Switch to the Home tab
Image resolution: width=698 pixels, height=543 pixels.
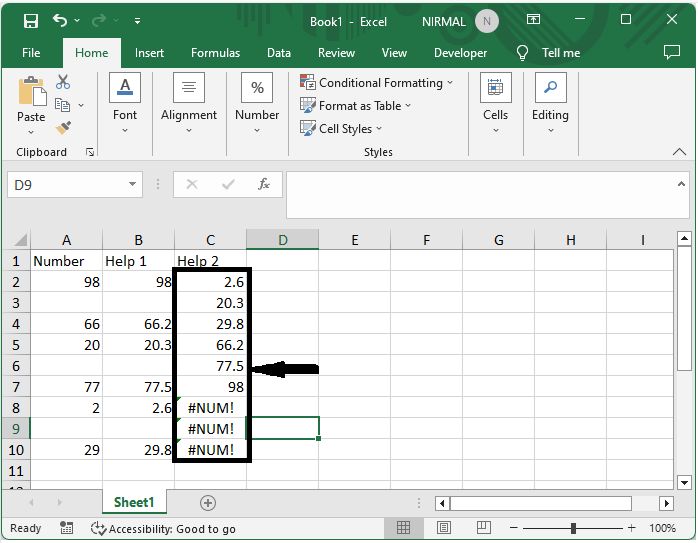92,53
